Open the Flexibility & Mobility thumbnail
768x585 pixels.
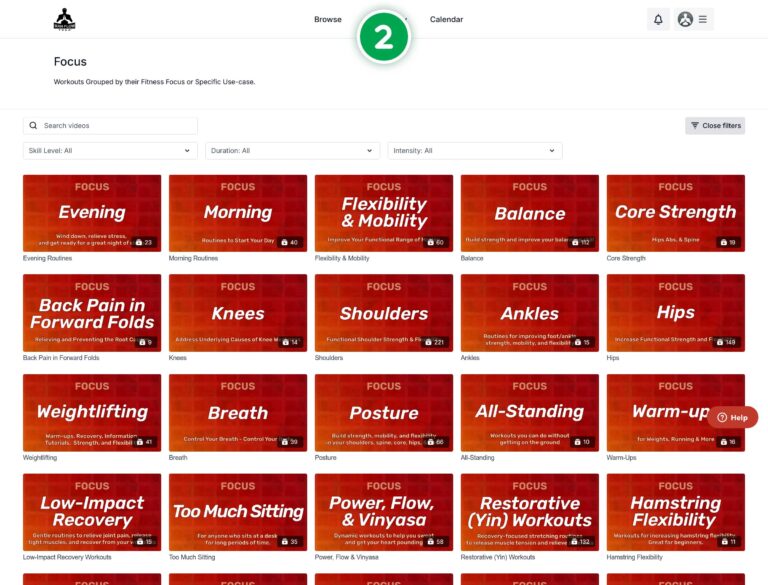[x=384, y=213]
